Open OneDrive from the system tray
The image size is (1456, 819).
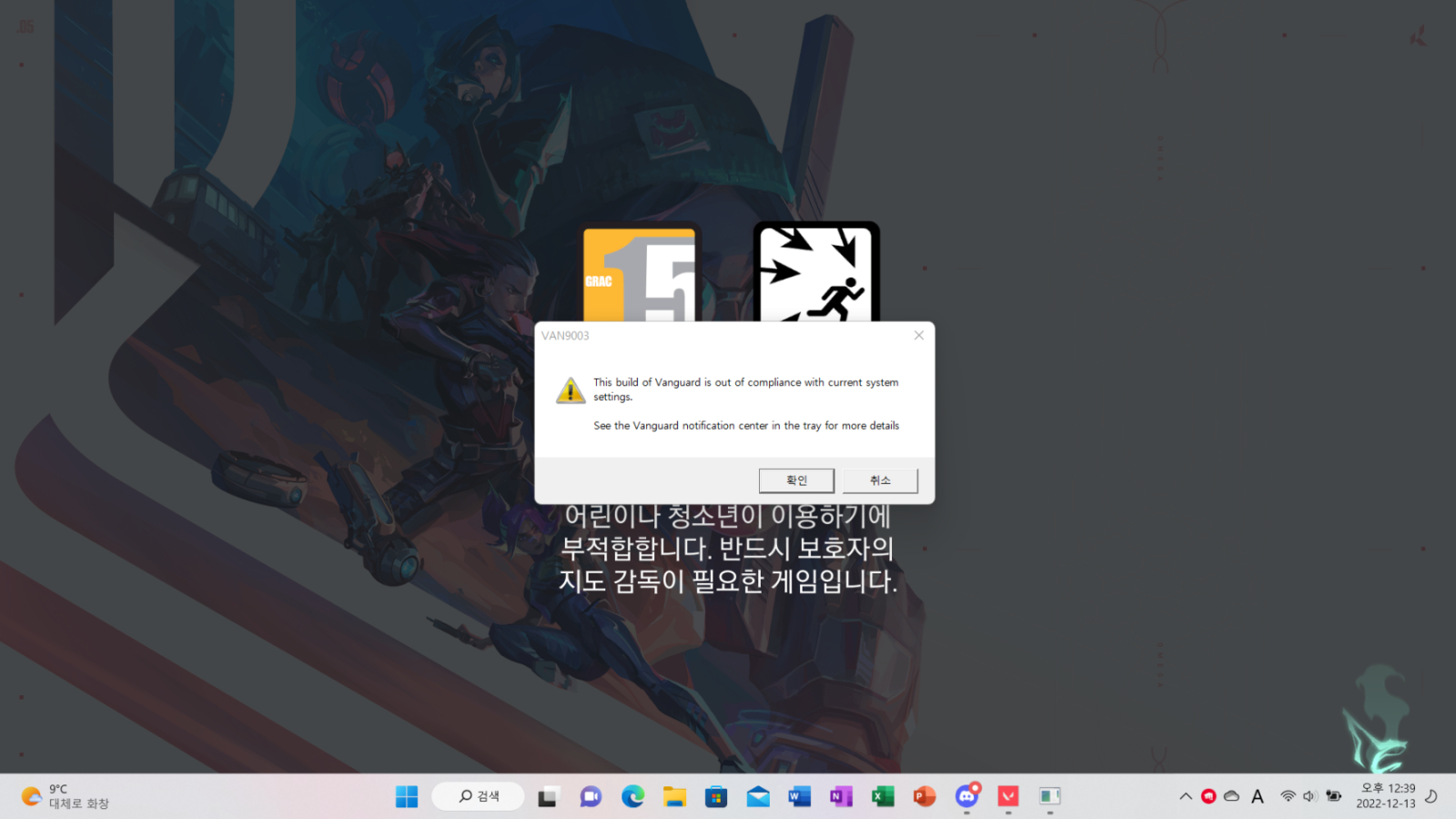[1230, 795]
